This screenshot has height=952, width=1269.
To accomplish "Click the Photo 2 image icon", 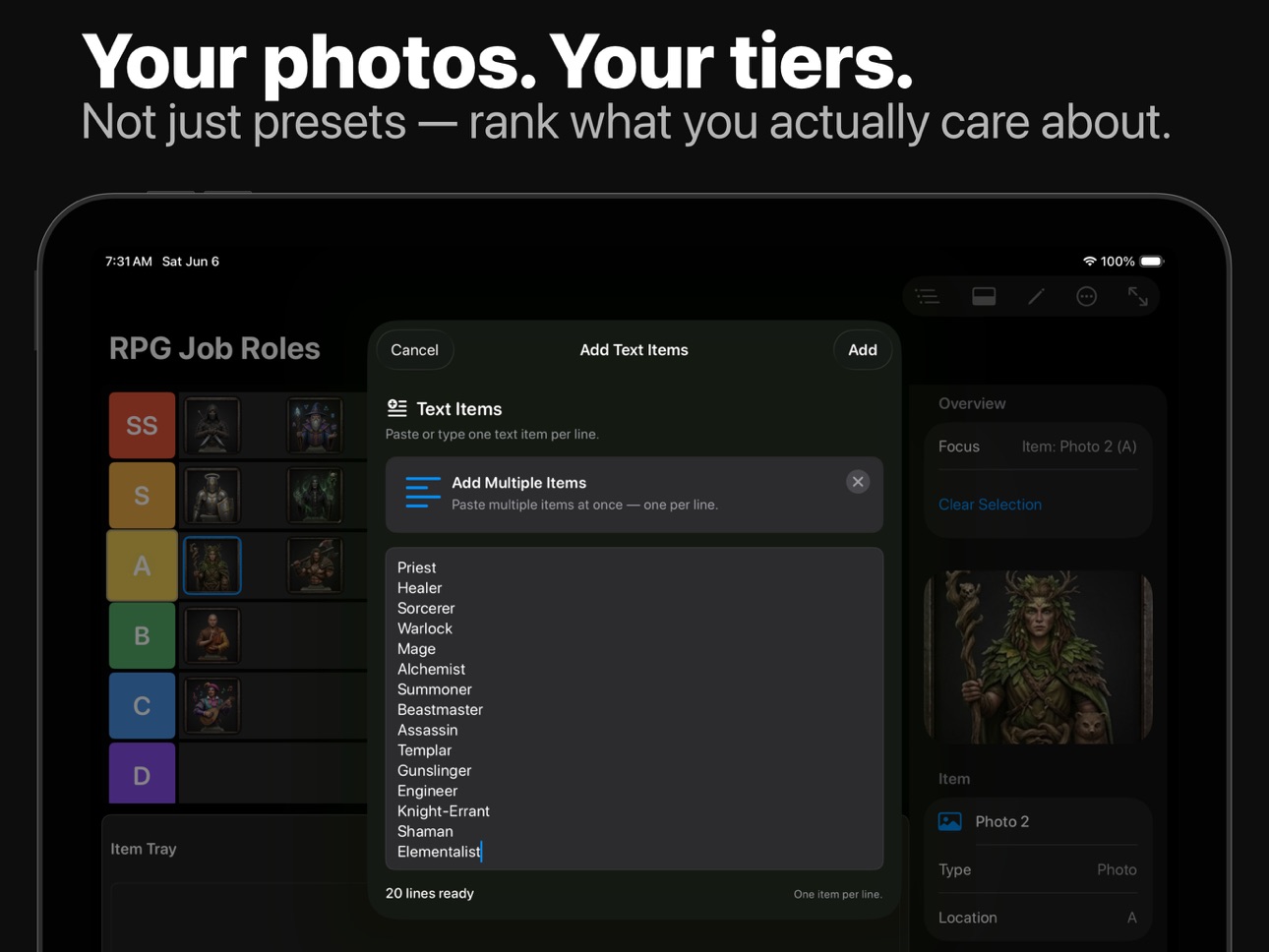I will click(949, 821).
